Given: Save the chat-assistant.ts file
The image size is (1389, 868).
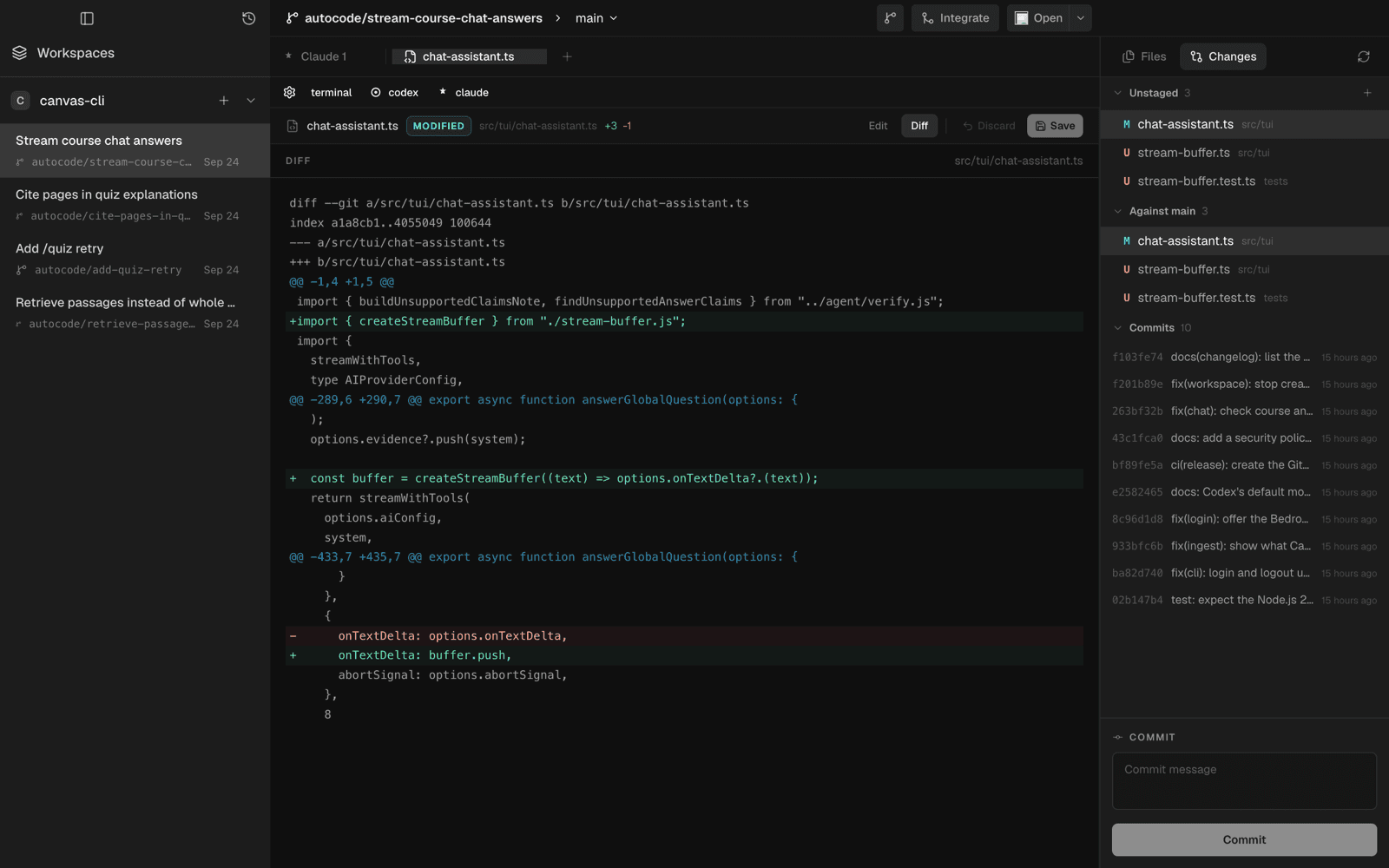Looking at the screenshot, I should click(x=1055, y=126).
